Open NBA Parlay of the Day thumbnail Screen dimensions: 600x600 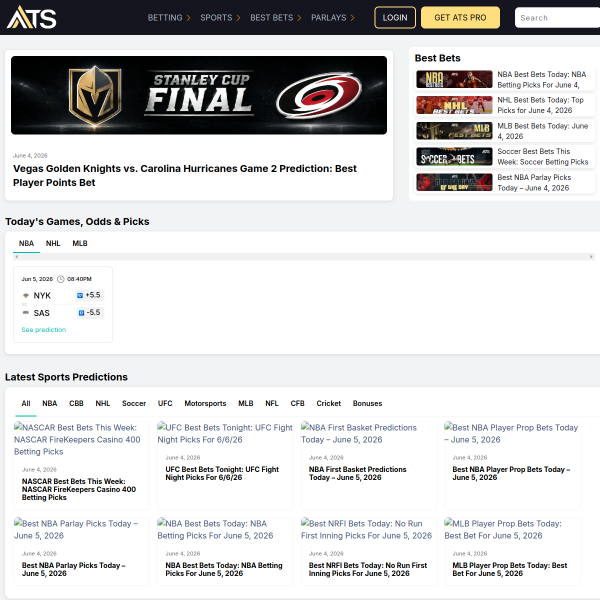(454, 182)
